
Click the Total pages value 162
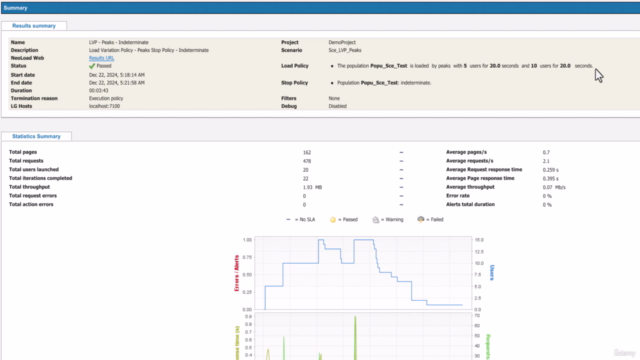(x=307, y=152)
